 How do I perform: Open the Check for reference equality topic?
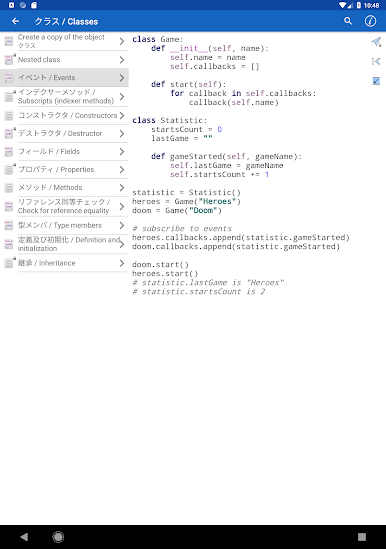click(x=64, y=207)
